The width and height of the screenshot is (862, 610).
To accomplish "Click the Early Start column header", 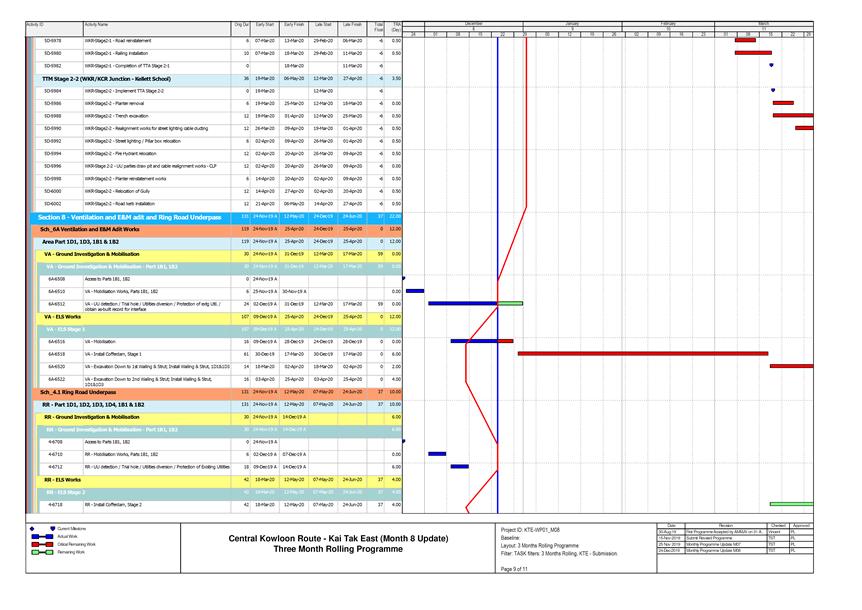I will click(x=265, y=23).
